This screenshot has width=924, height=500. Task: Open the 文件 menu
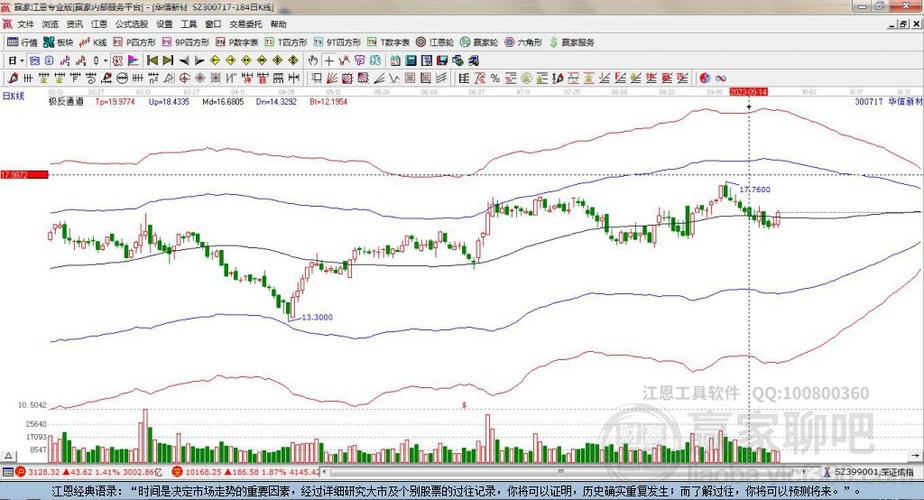click(25, 24)
